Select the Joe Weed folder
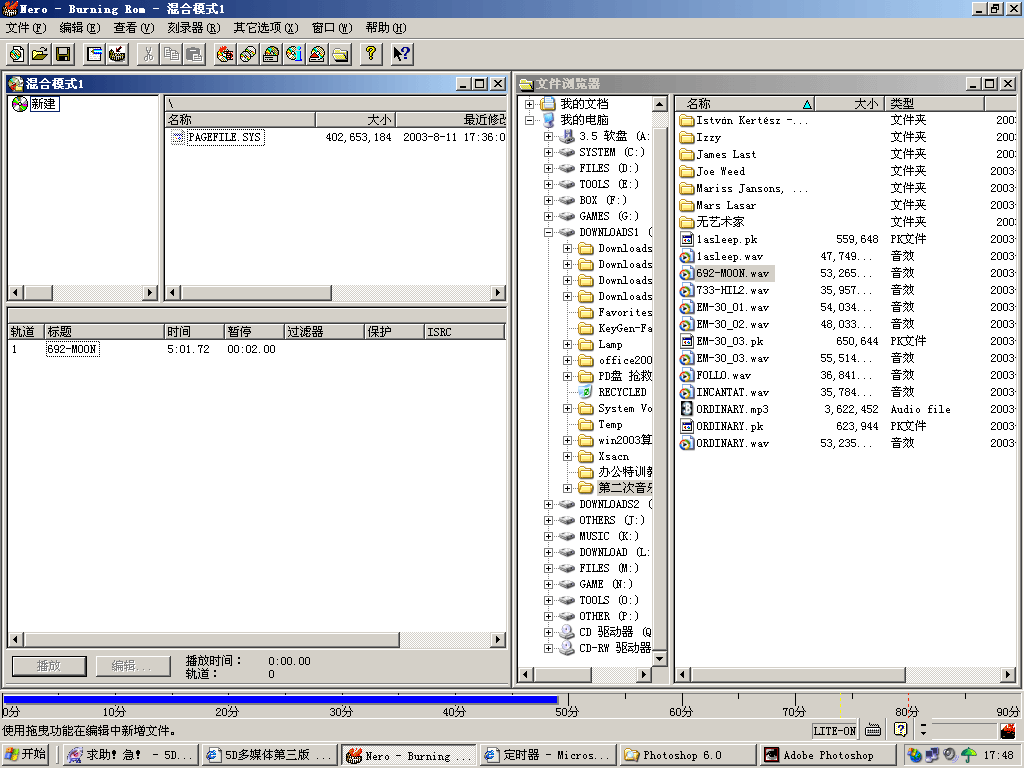Viewport: 1024px width, 768px height. [x=720, y=171]
